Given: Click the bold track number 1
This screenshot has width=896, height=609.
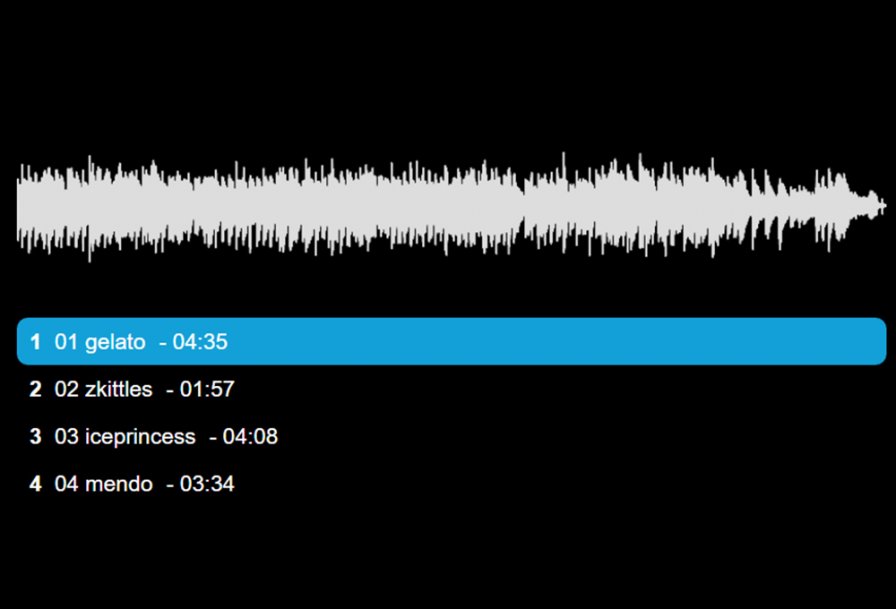Looking at the screenshot, I should pos(35,342).
